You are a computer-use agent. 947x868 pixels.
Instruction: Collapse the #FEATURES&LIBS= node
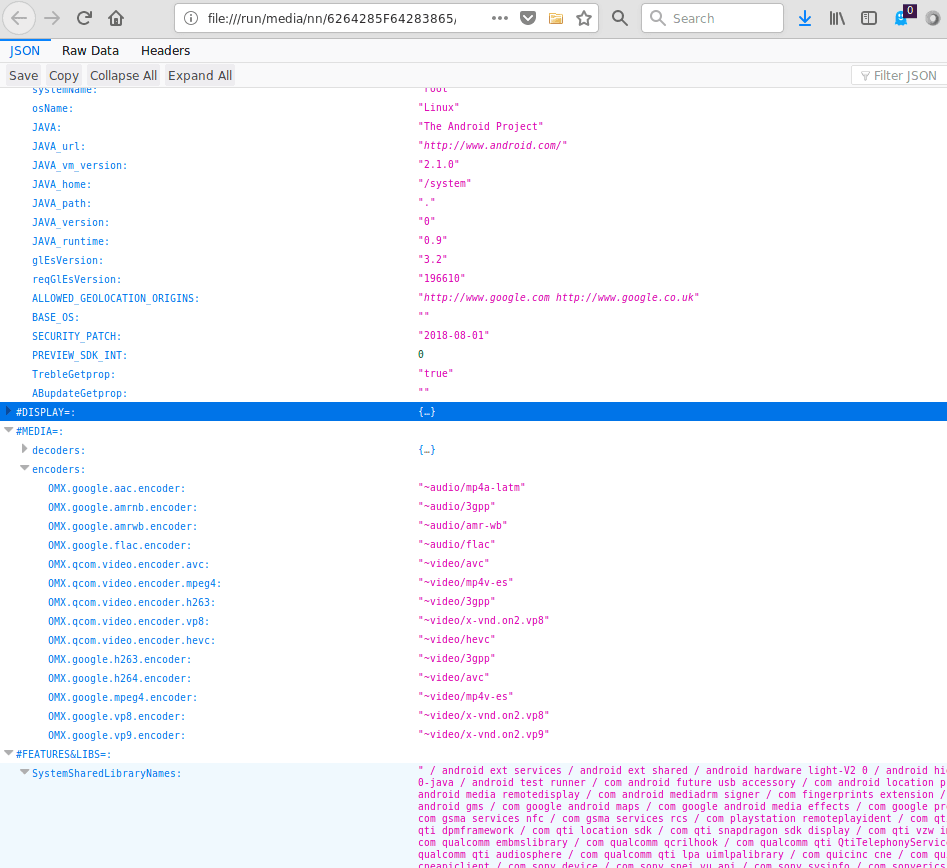8,753
